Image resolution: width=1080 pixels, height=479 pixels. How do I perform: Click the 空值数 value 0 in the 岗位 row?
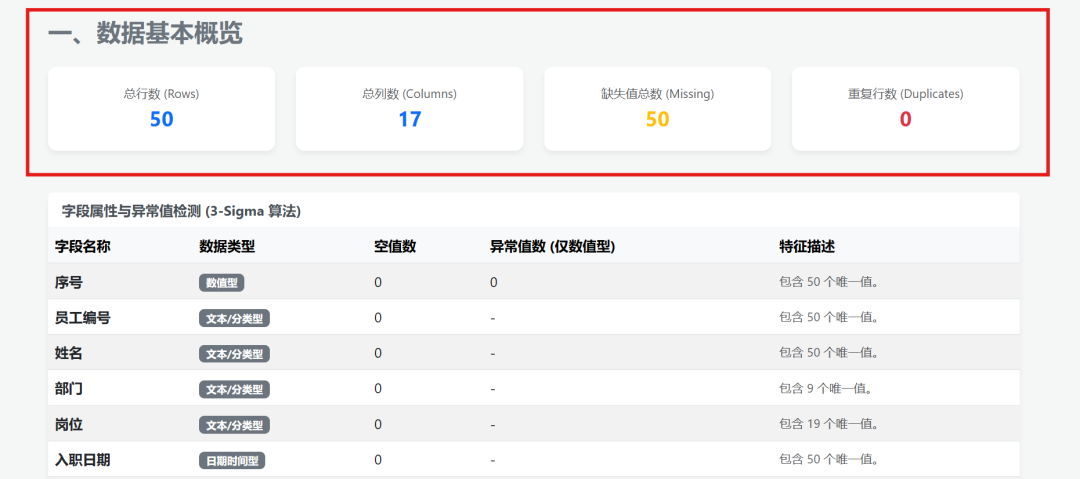coord(378,425)
